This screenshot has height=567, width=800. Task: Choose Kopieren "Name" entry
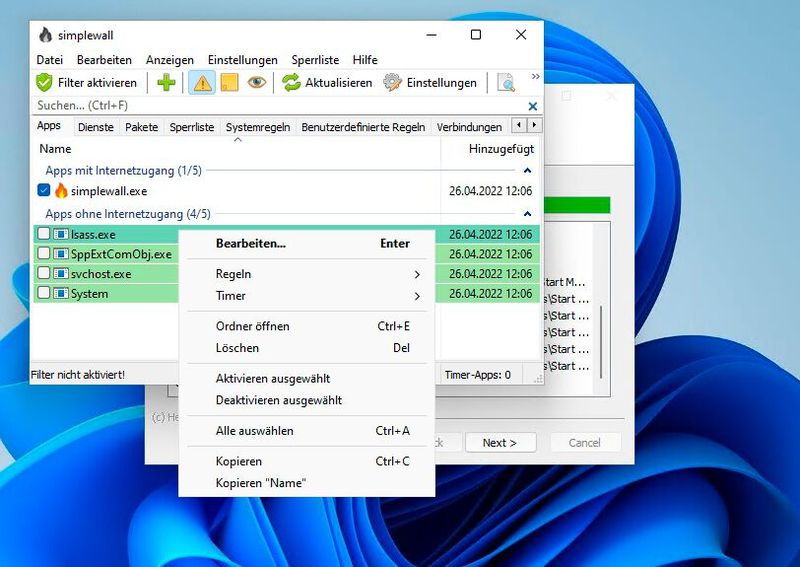tap(307, 483)
